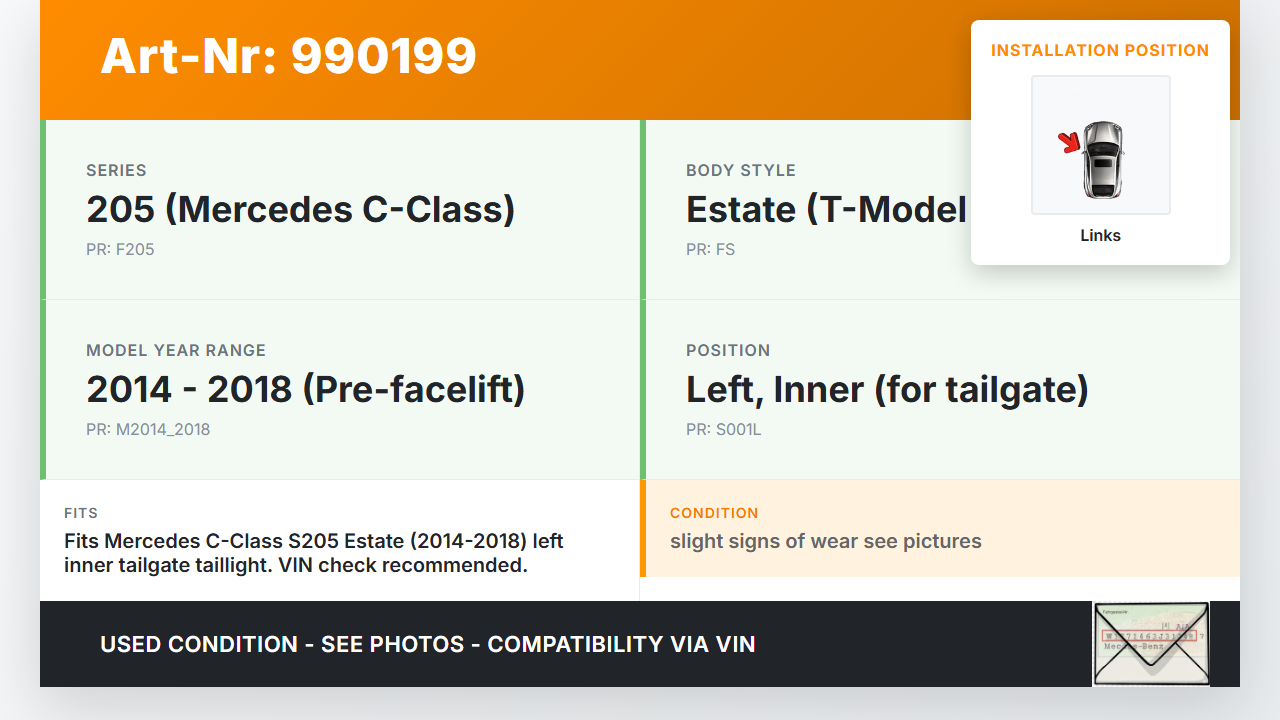Select the Art-Nr: 990199 title
The image size is (1280, 720).
pyautogui.click(x=289, y=57)
